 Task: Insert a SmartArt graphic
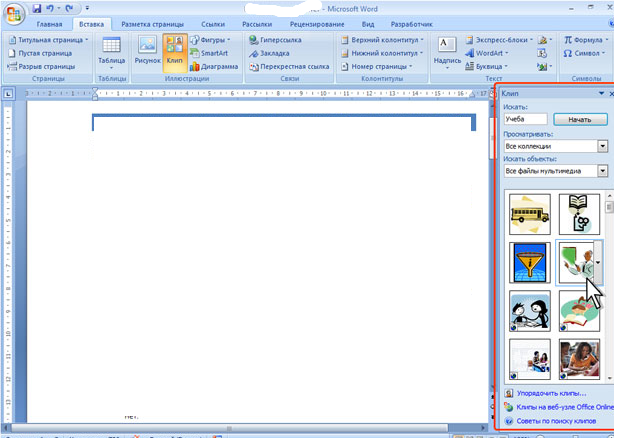point(209,53)
